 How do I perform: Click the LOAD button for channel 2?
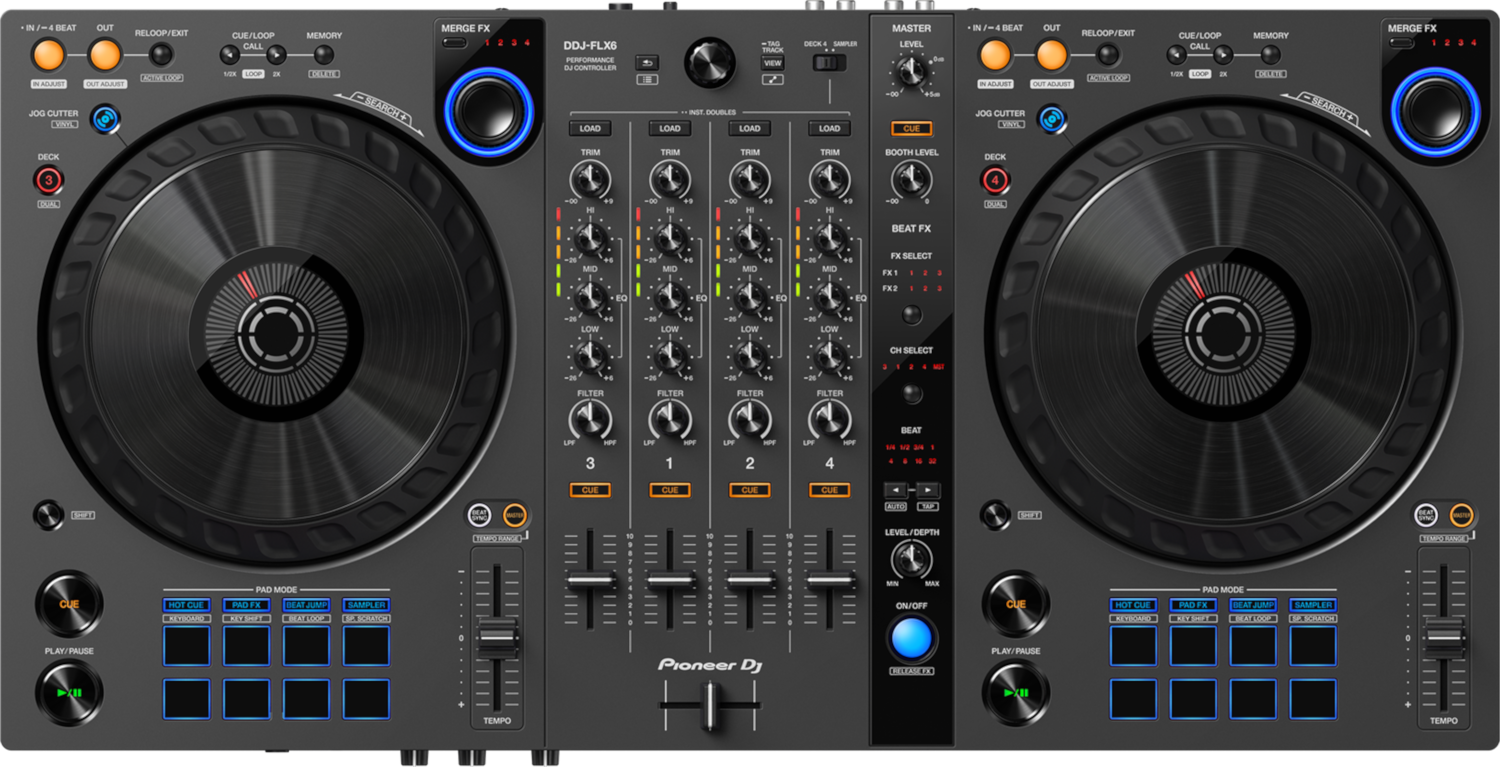click(x=750, y=128)
